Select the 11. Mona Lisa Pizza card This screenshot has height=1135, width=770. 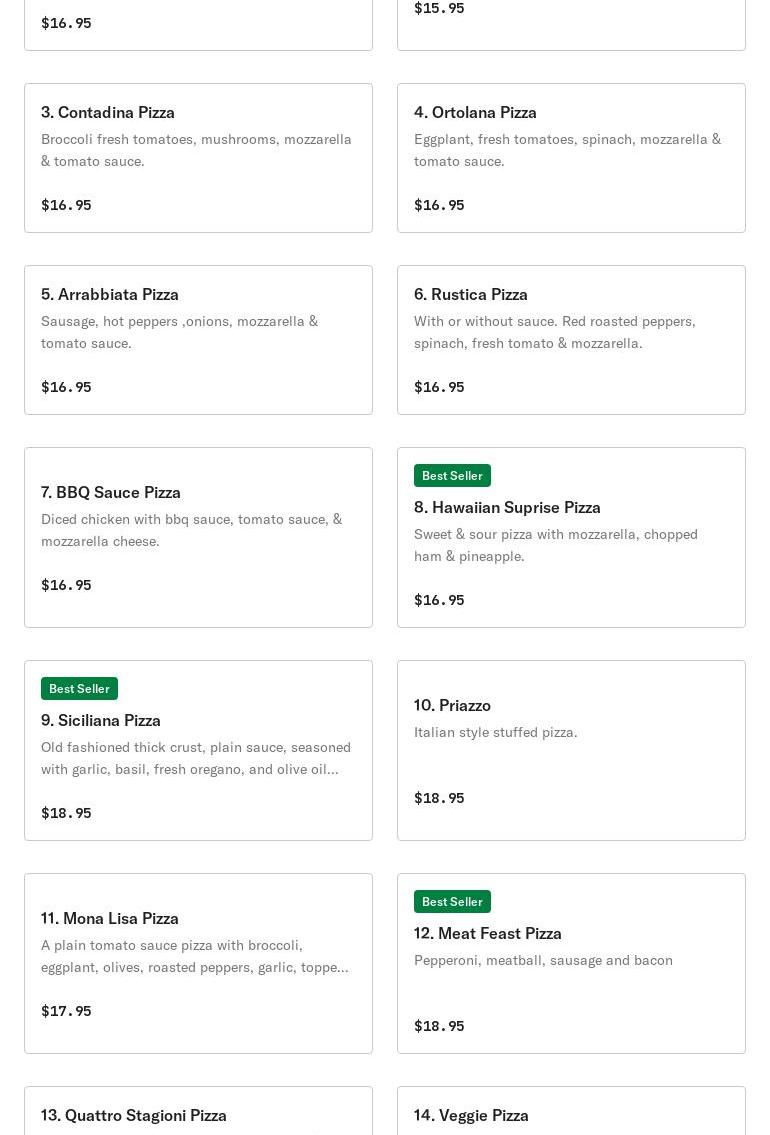tap(198, 963)
